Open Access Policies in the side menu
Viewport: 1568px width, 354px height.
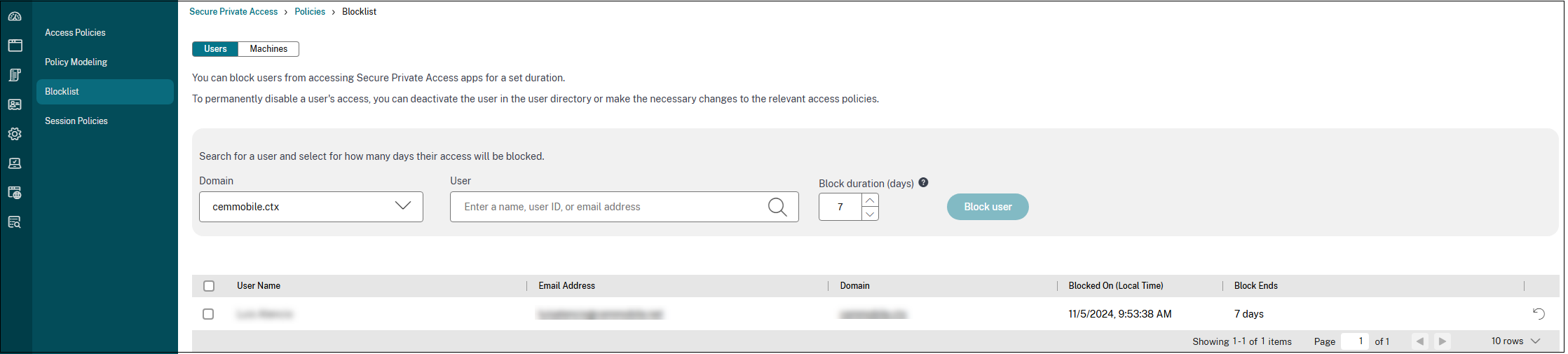(x=75, y=33)
